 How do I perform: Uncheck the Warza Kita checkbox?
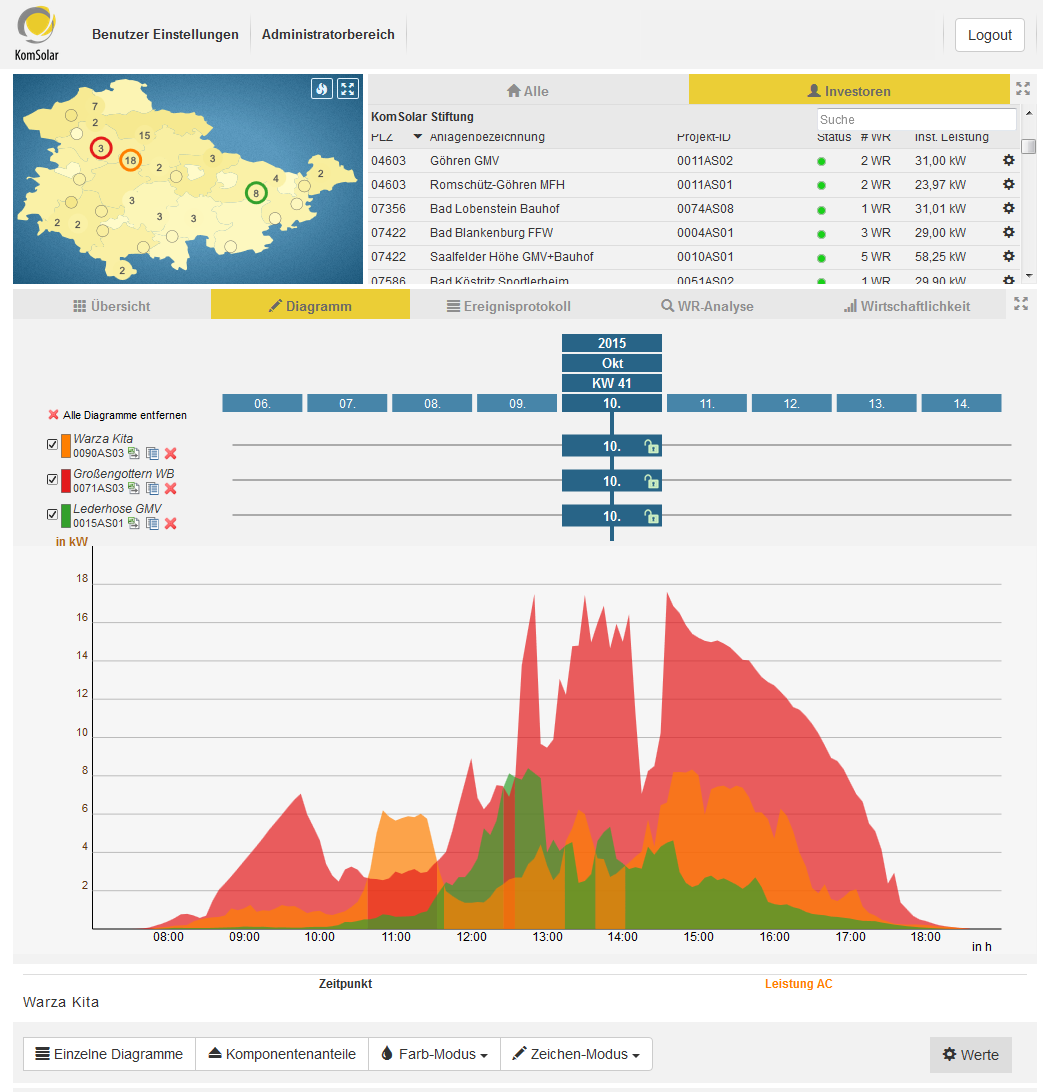click(53, 445)
